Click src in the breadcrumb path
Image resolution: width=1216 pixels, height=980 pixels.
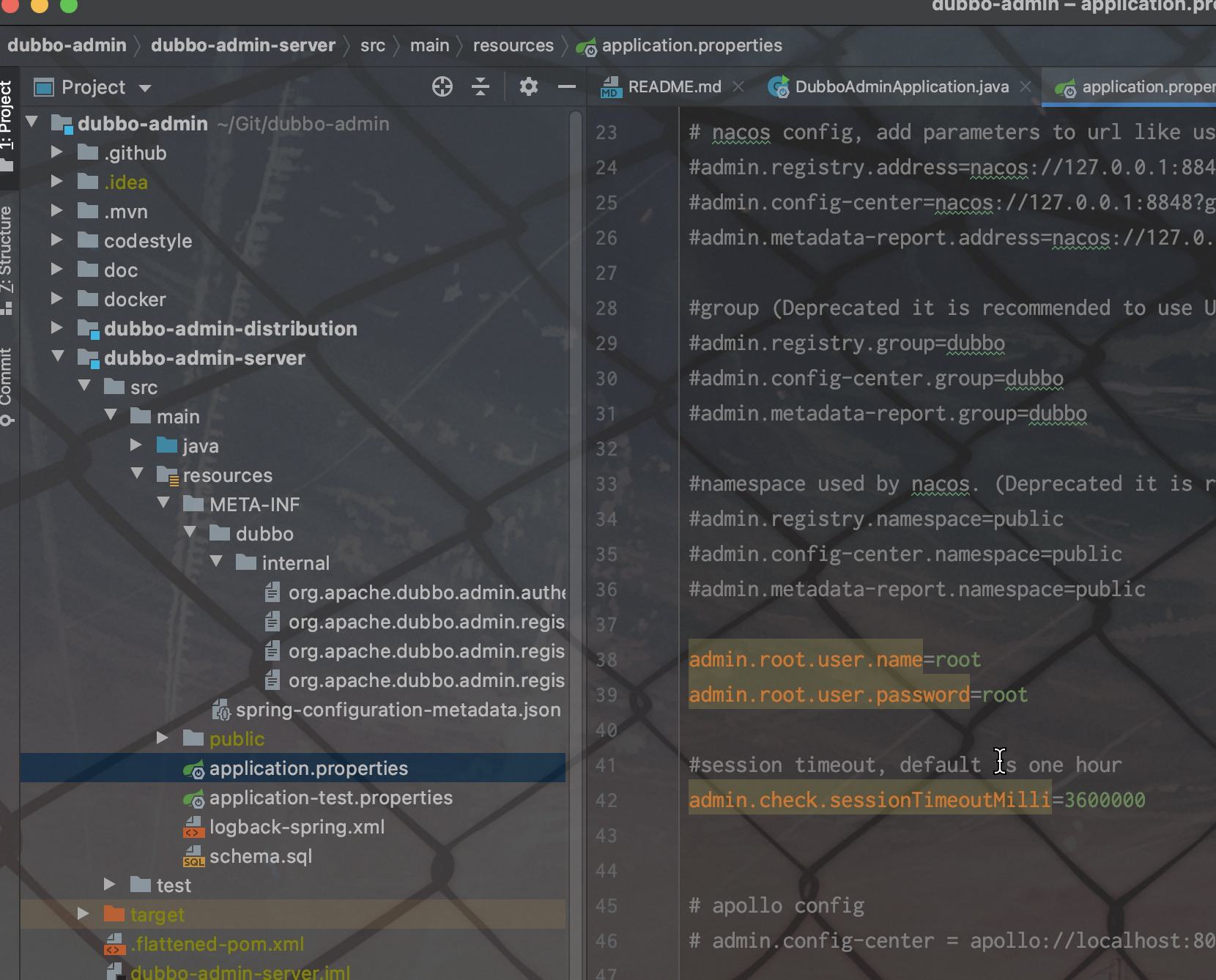coord(372,45)
